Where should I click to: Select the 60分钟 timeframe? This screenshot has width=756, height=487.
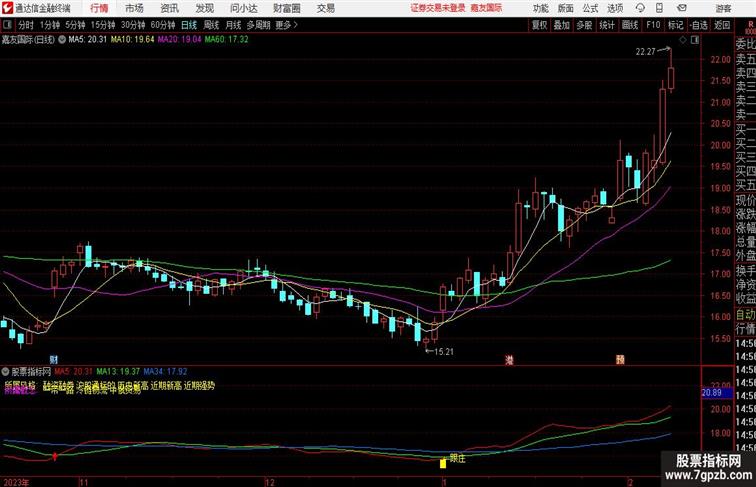pos(163,25)
